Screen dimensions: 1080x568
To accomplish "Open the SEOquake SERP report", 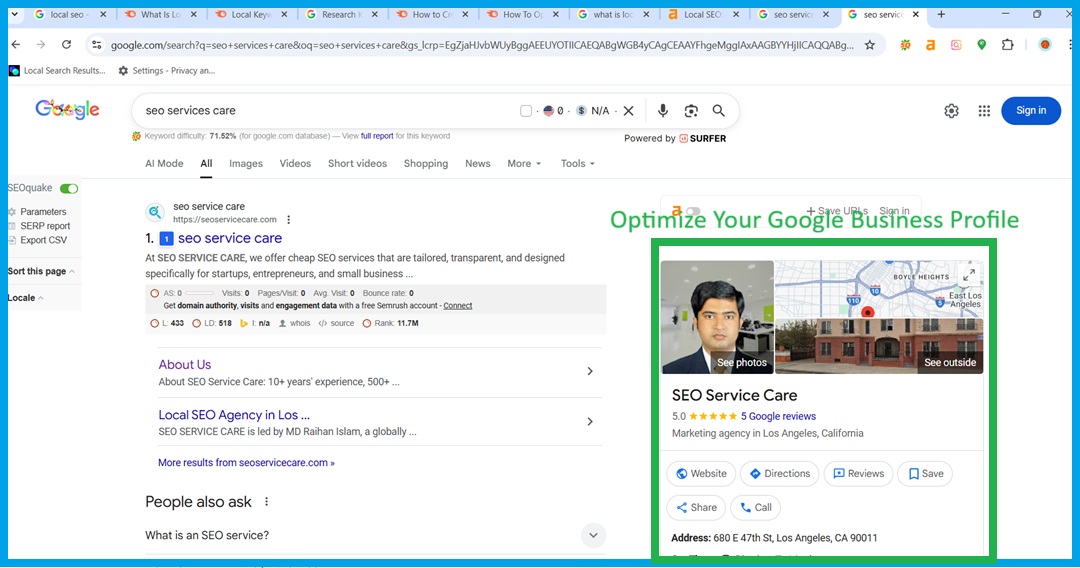I will coord(45,226).
